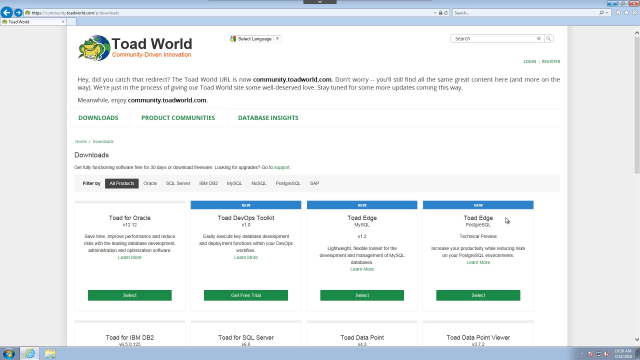Click the browser Back arrow button
This screenshot has width=640, height=360.
(7, 13)
